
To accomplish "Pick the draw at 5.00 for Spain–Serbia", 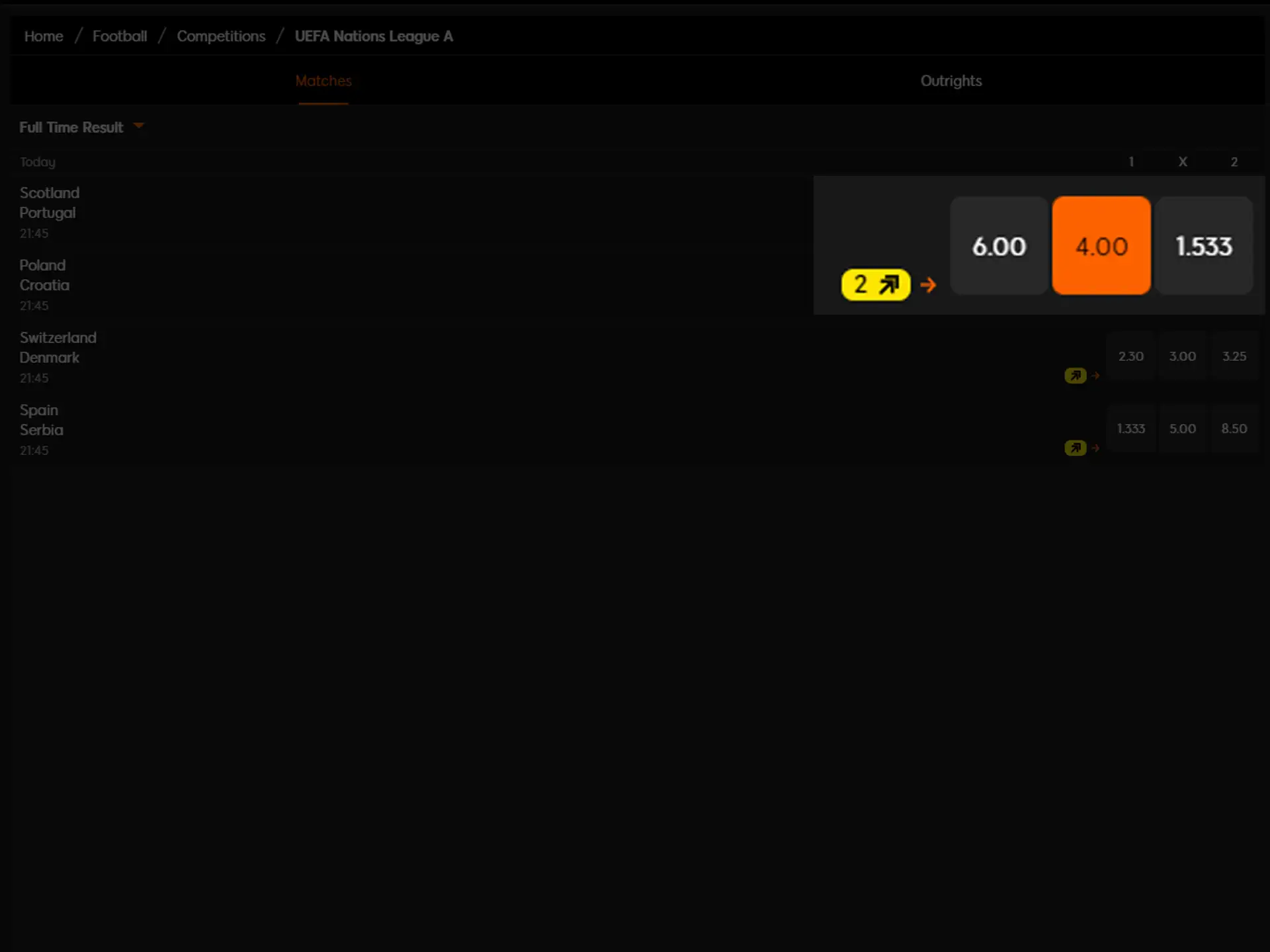I will [x=1183, y=428].
